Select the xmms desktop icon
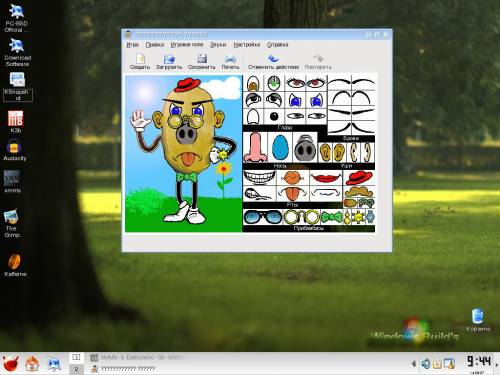 (12, 182)
